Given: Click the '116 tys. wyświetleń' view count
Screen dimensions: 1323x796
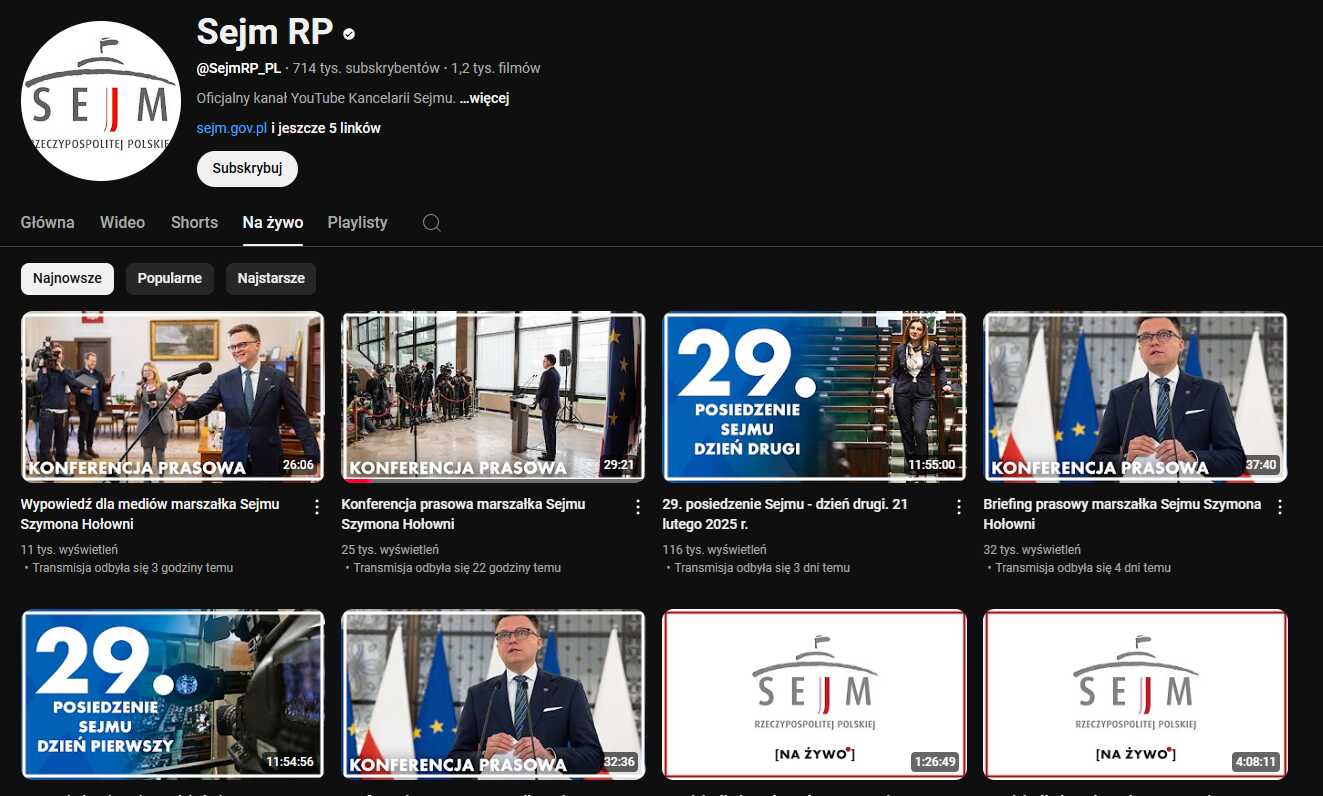Looking at the screenshot, I should [x=714, y=549].
